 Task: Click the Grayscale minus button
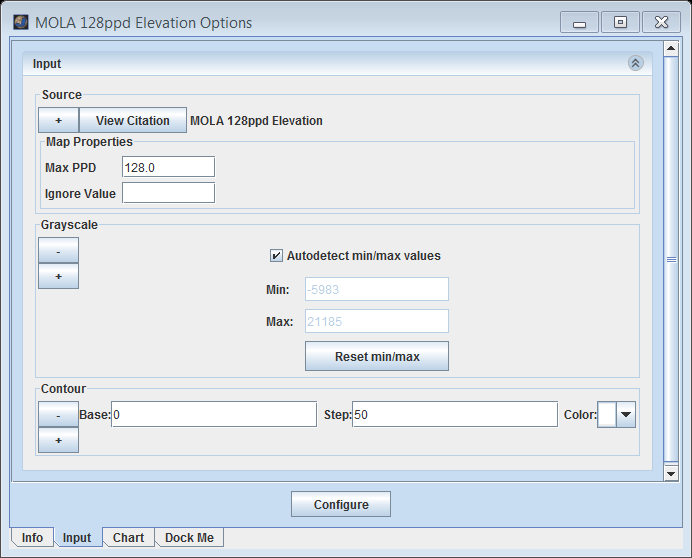tap(58, 250)
